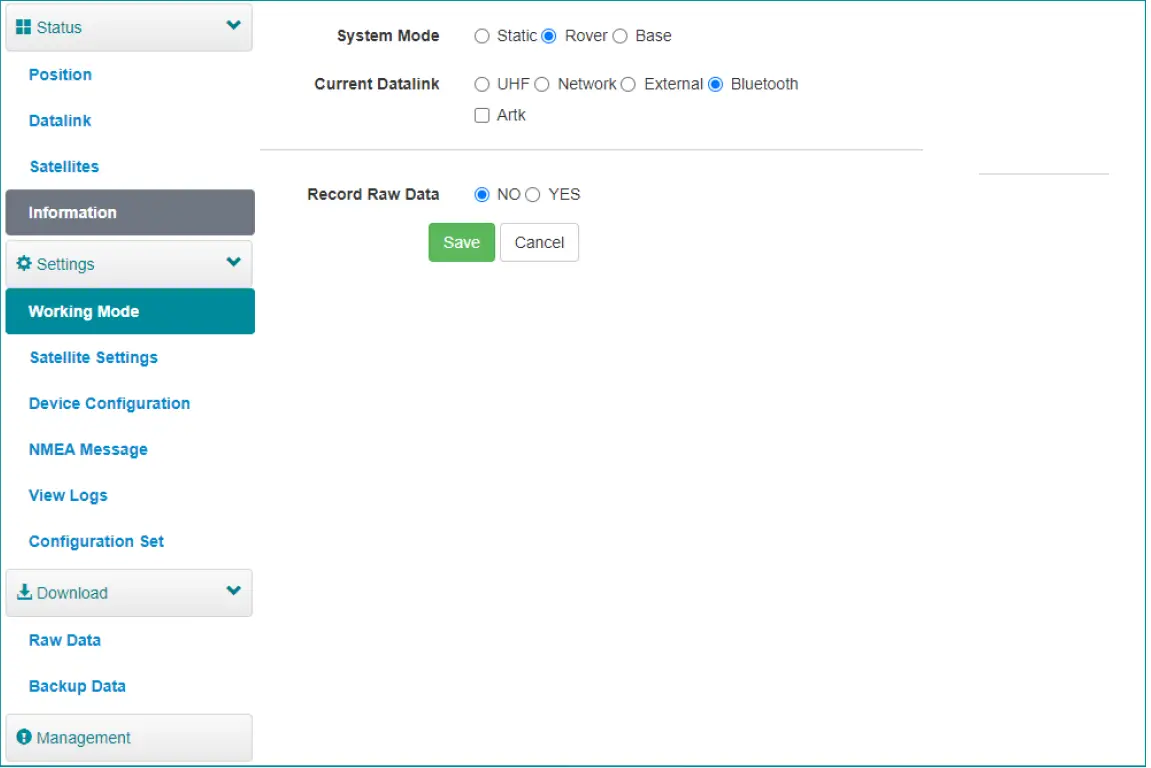Image resolution: width=1151 pixels, height=768 pixels.
Task: Click the Management info icon
Action: (23, 737)
